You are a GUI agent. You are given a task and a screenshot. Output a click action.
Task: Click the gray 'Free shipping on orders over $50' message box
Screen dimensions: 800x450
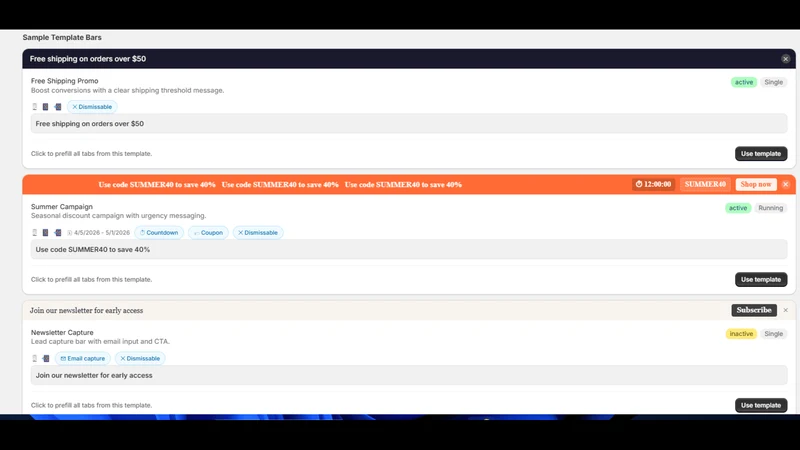(409, 123)
